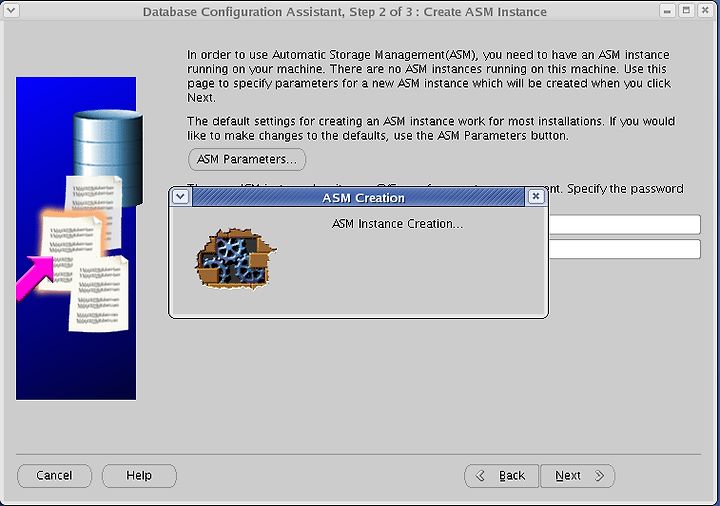Close the ASM Creation dialog
Viewport: 720px width, 506px height.
[535, 197]
